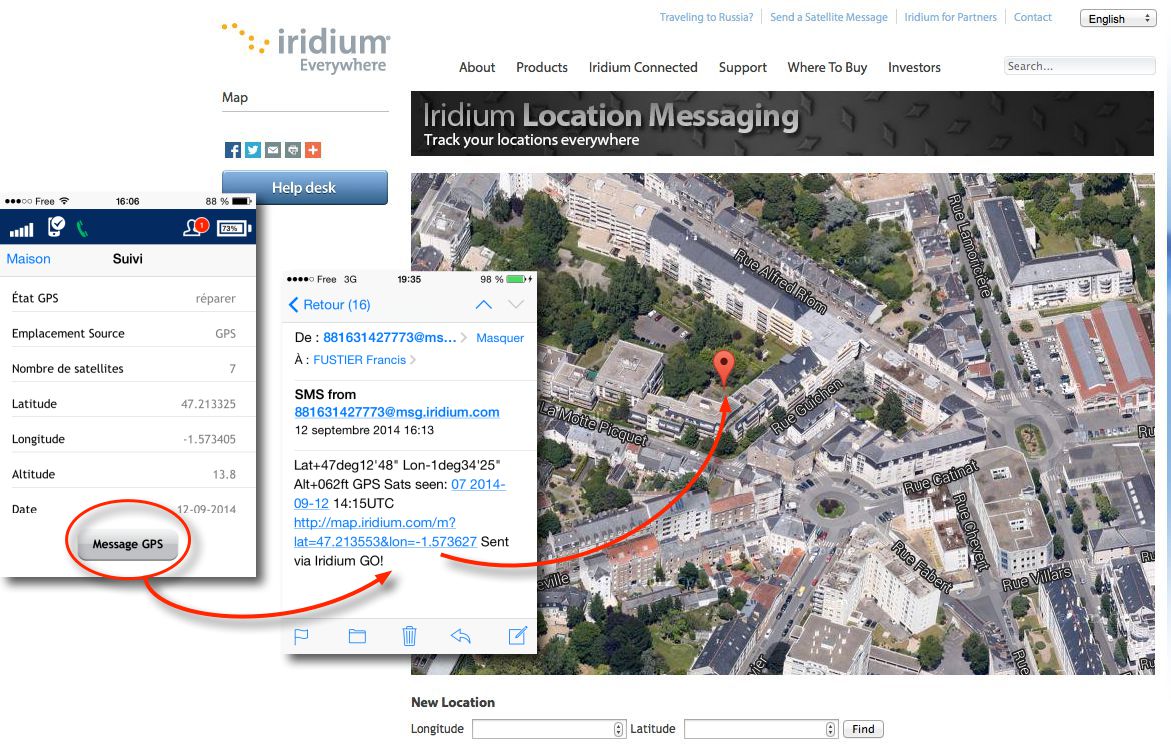Screen dimensions: 1171x750
Task: Select the Latitude 47.213325 row
Action: tap(128, 404)
